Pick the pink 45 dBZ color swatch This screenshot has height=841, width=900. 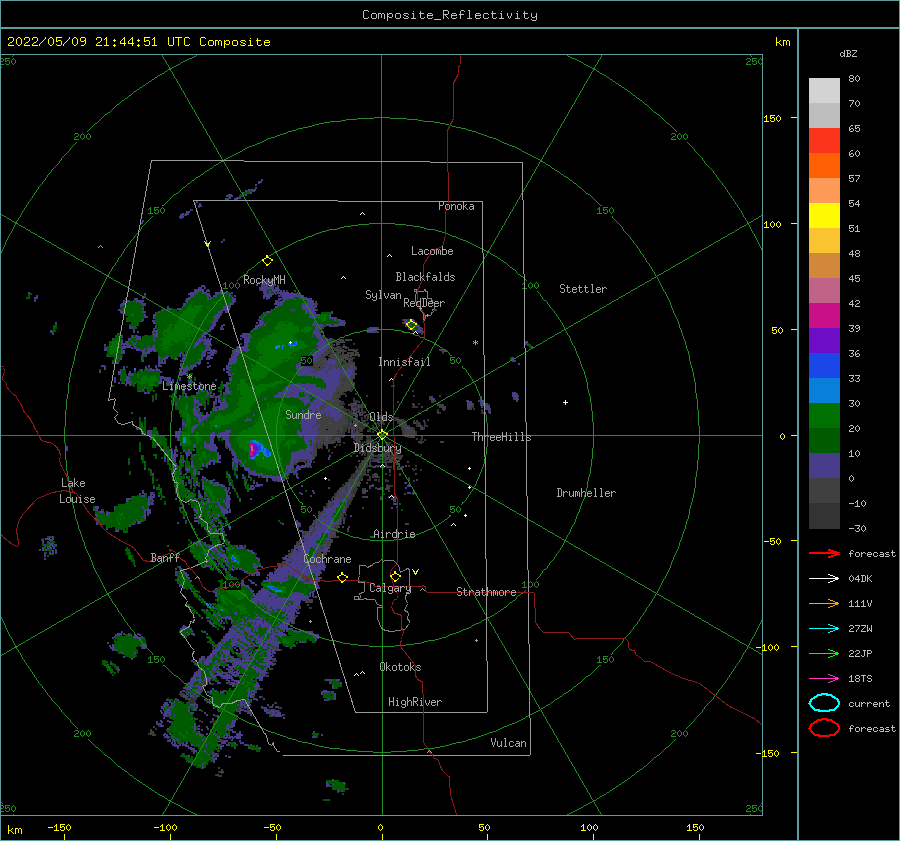824,290
